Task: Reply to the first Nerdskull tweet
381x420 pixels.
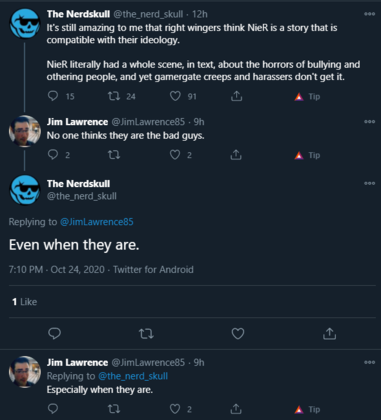Action: coord(53,96)
